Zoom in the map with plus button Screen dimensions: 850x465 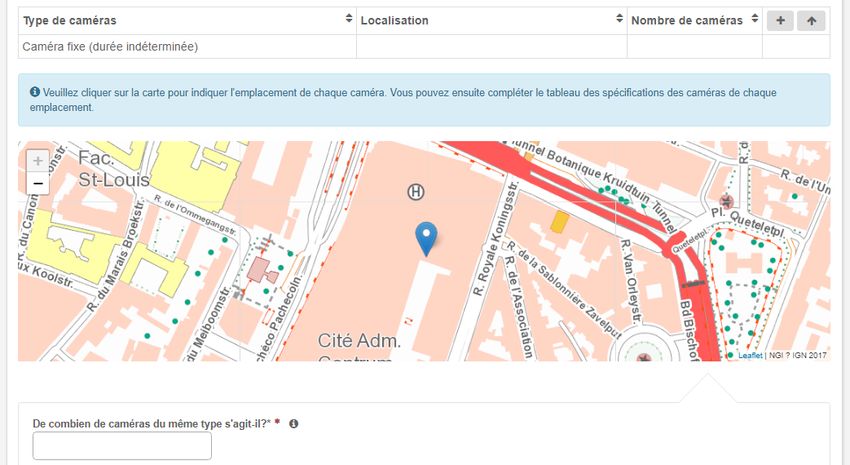point(38,161)
